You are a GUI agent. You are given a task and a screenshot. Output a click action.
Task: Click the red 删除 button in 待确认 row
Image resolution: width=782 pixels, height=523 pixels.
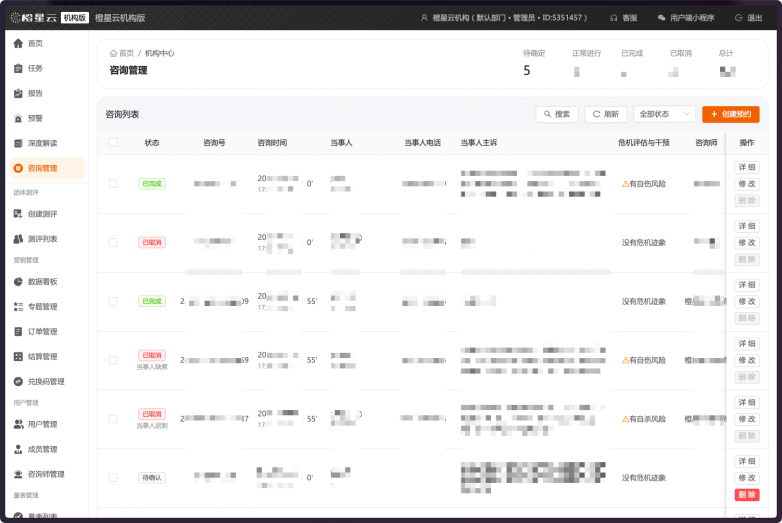[x=747, y=495]
